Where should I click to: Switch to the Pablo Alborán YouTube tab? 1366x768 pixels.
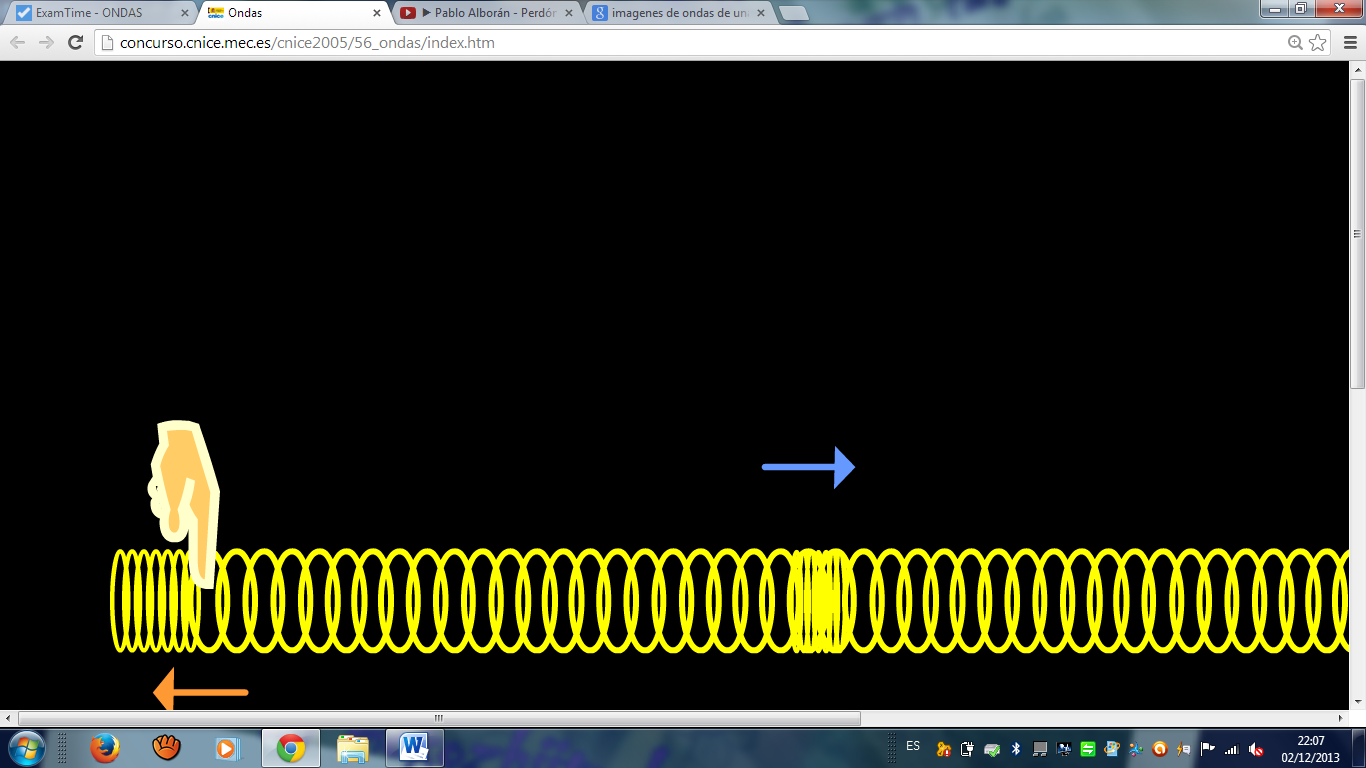pos(487,13)
